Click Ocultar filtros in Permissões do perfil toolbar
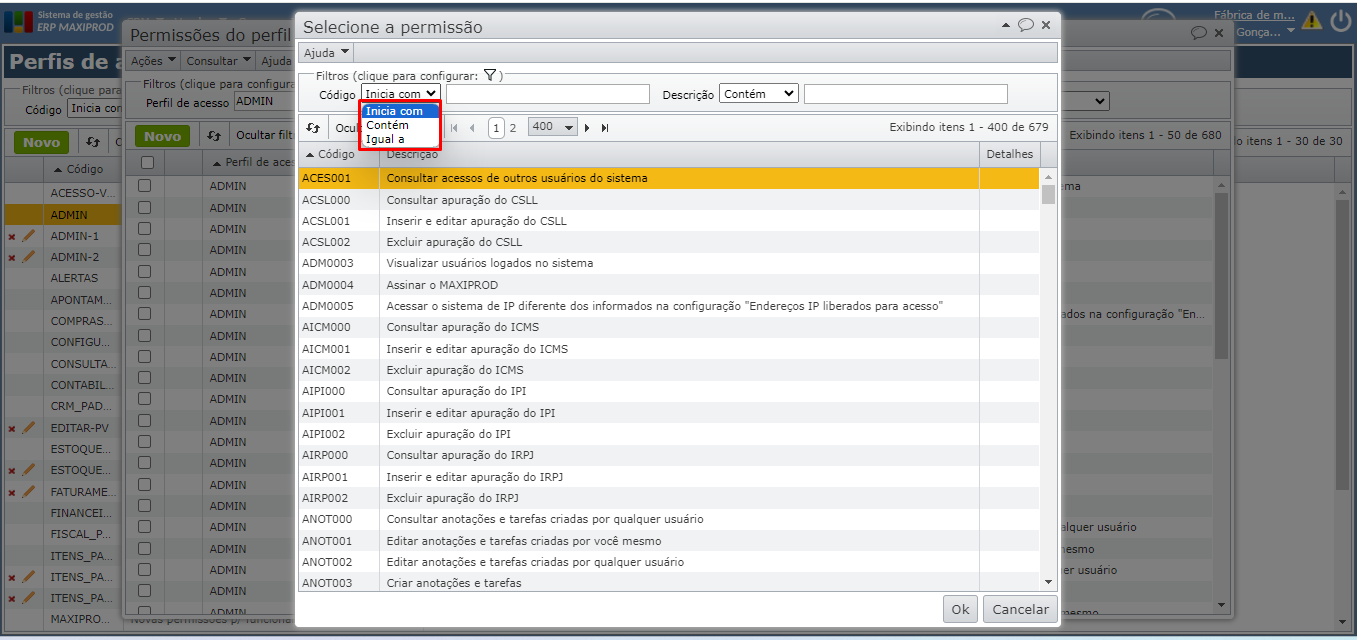Viewport: 1357px width, 640px height. (x=262, y=135)
